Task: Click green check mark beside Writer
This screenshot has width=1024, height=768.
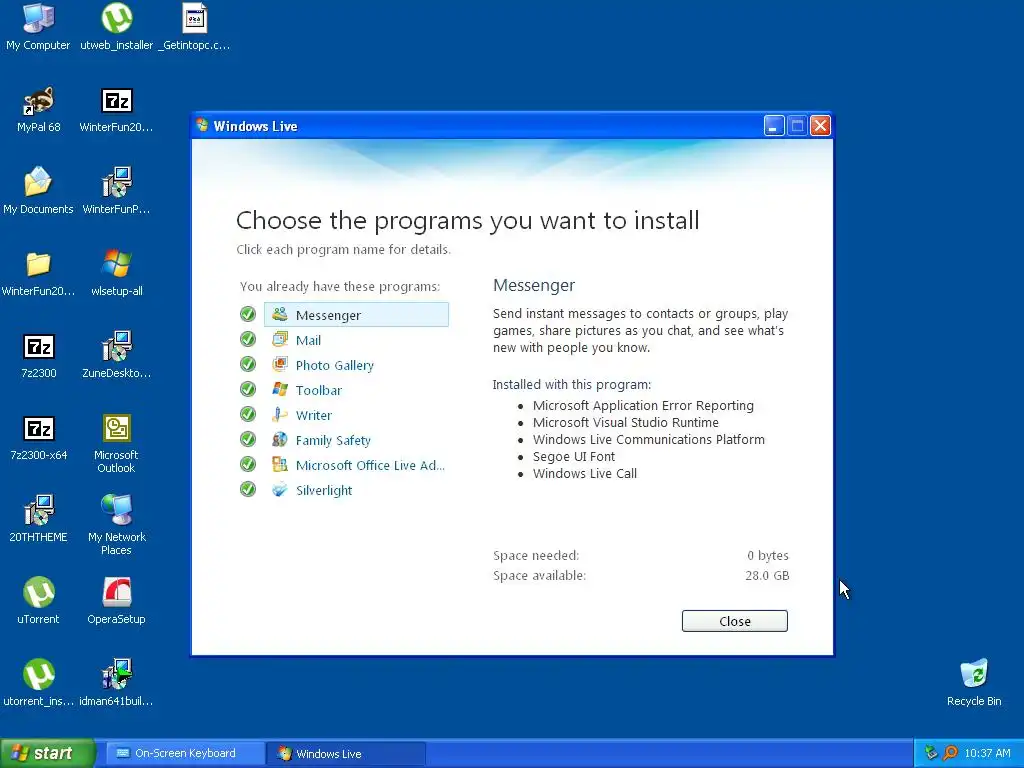Action: [248, 414]
